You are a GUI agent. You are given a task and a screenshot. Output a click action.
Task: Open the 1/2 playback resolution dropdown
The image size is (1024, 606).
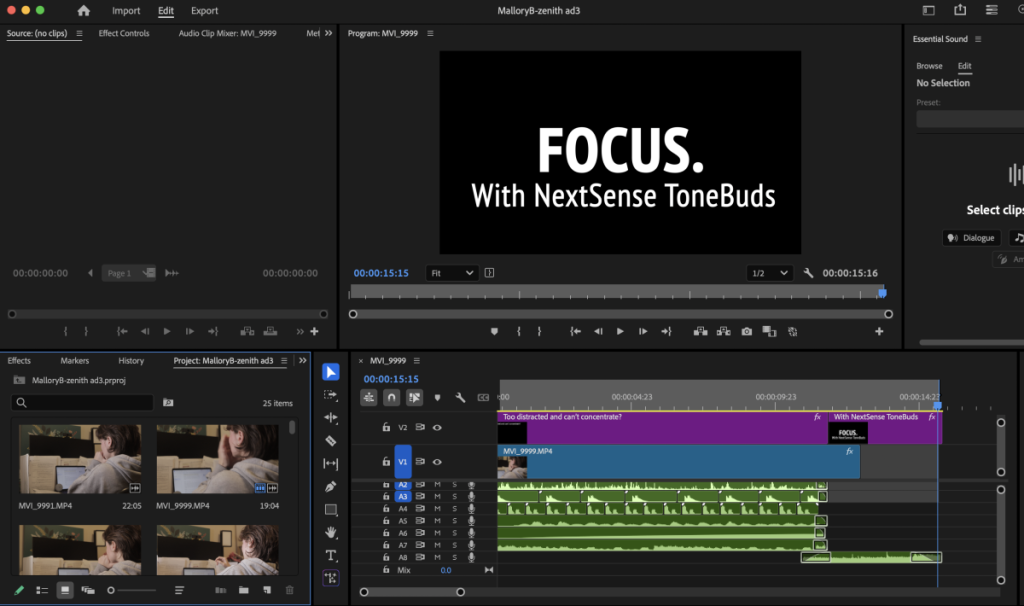[769, 273]
